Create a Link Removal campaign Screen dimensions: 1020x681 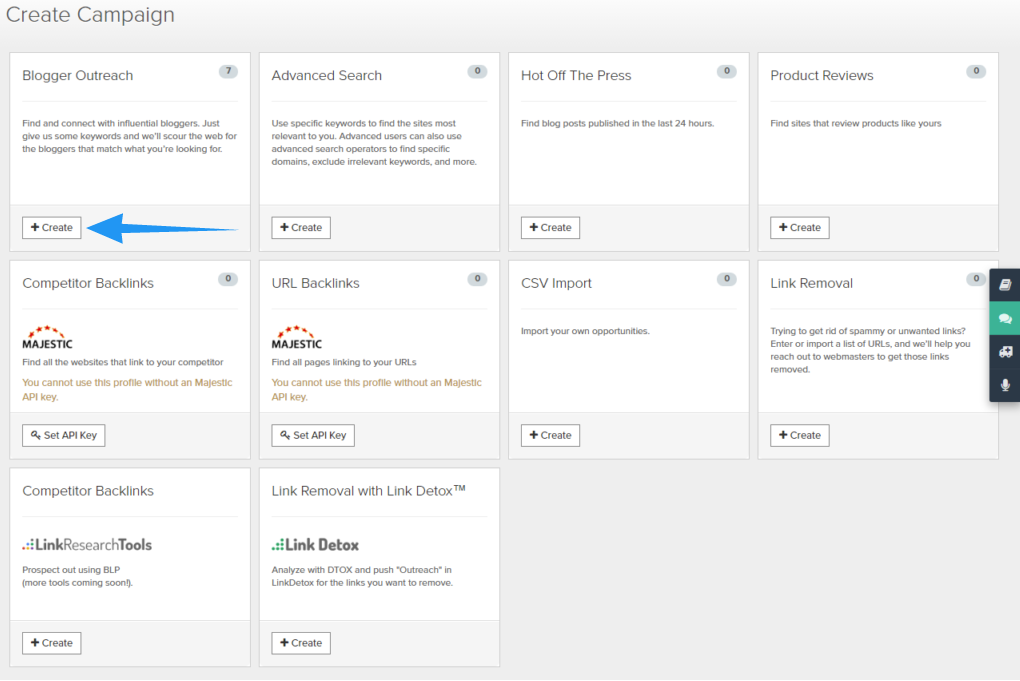(799, 436)
